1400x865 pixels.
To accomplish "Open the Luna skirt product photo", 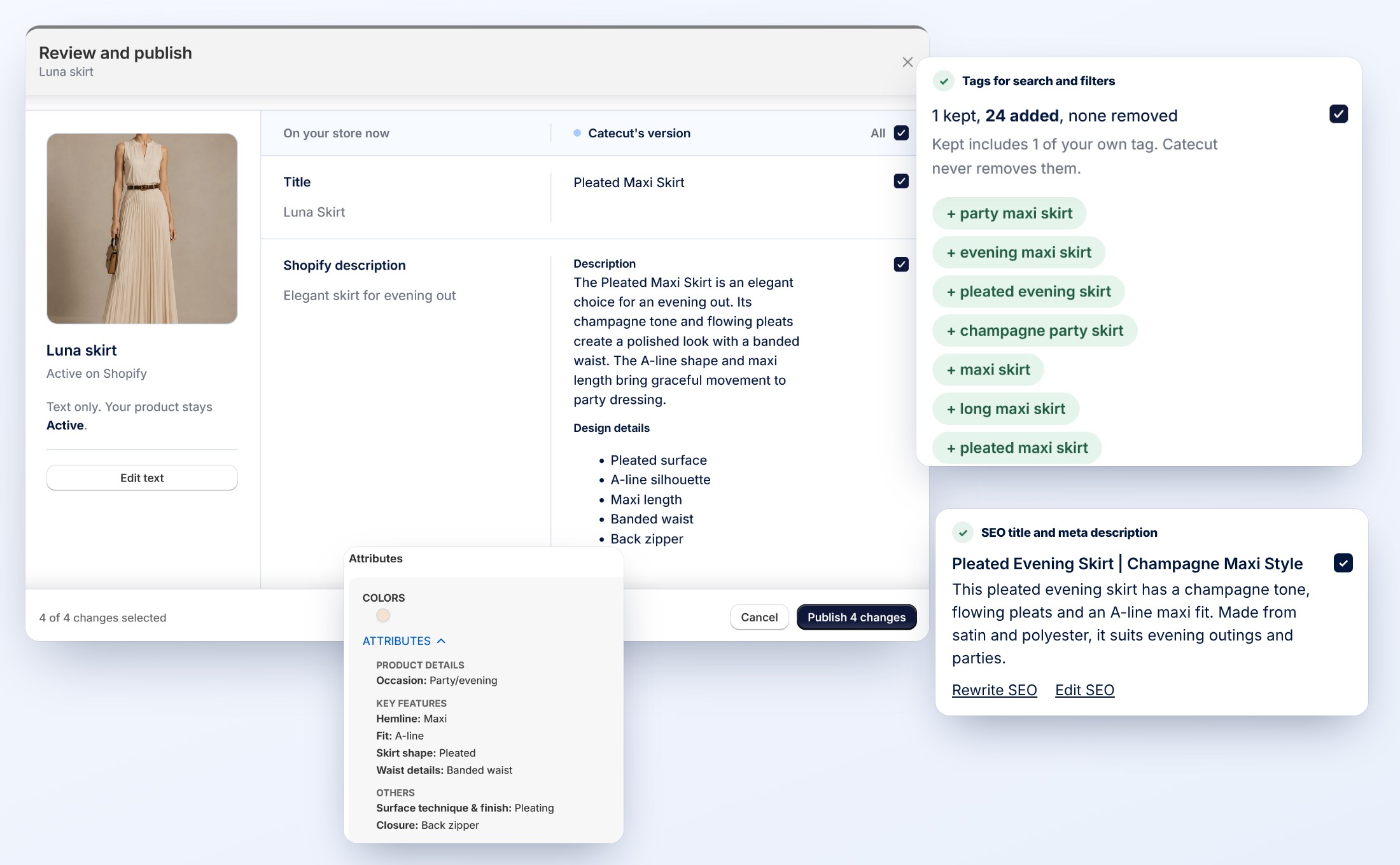I will pos(142,228).
